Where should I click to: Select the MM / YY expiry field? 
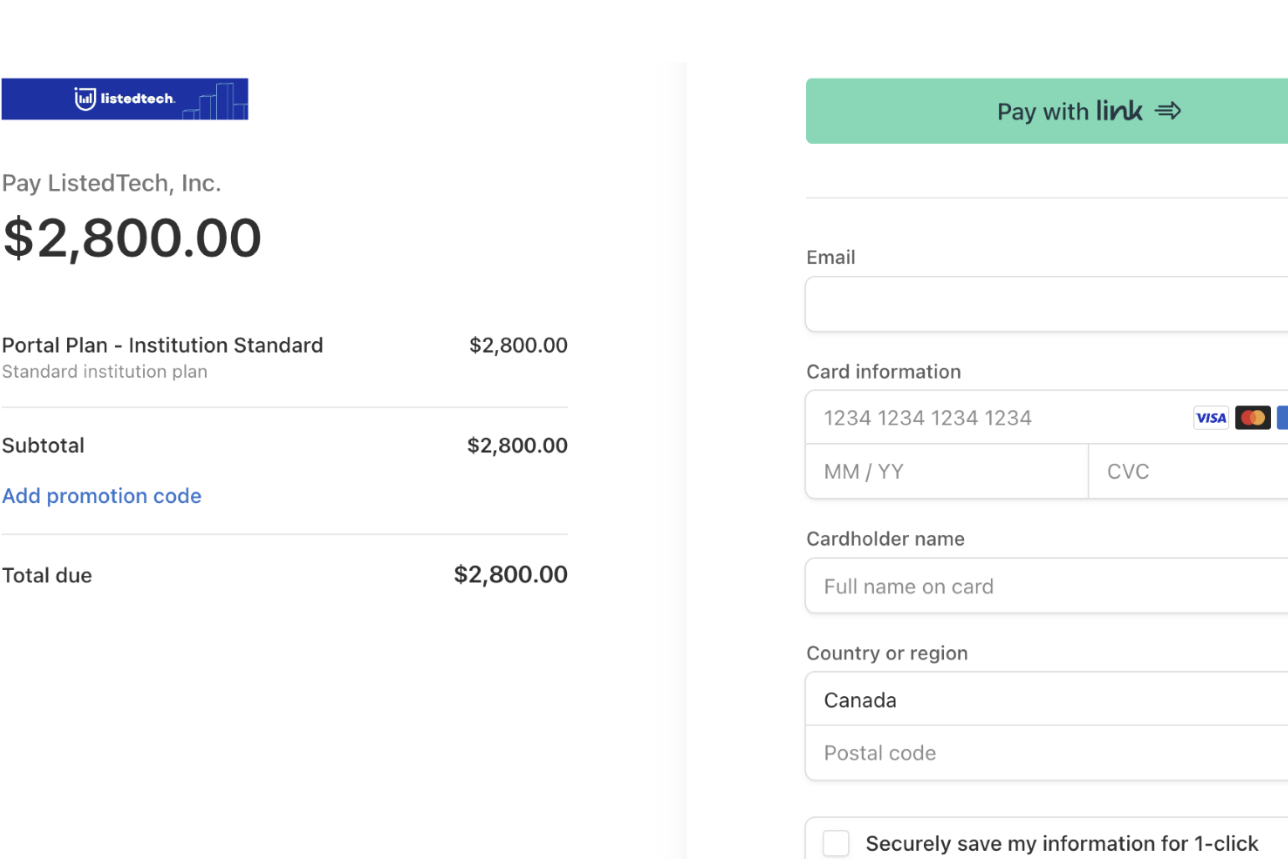[x=947, y=472]
